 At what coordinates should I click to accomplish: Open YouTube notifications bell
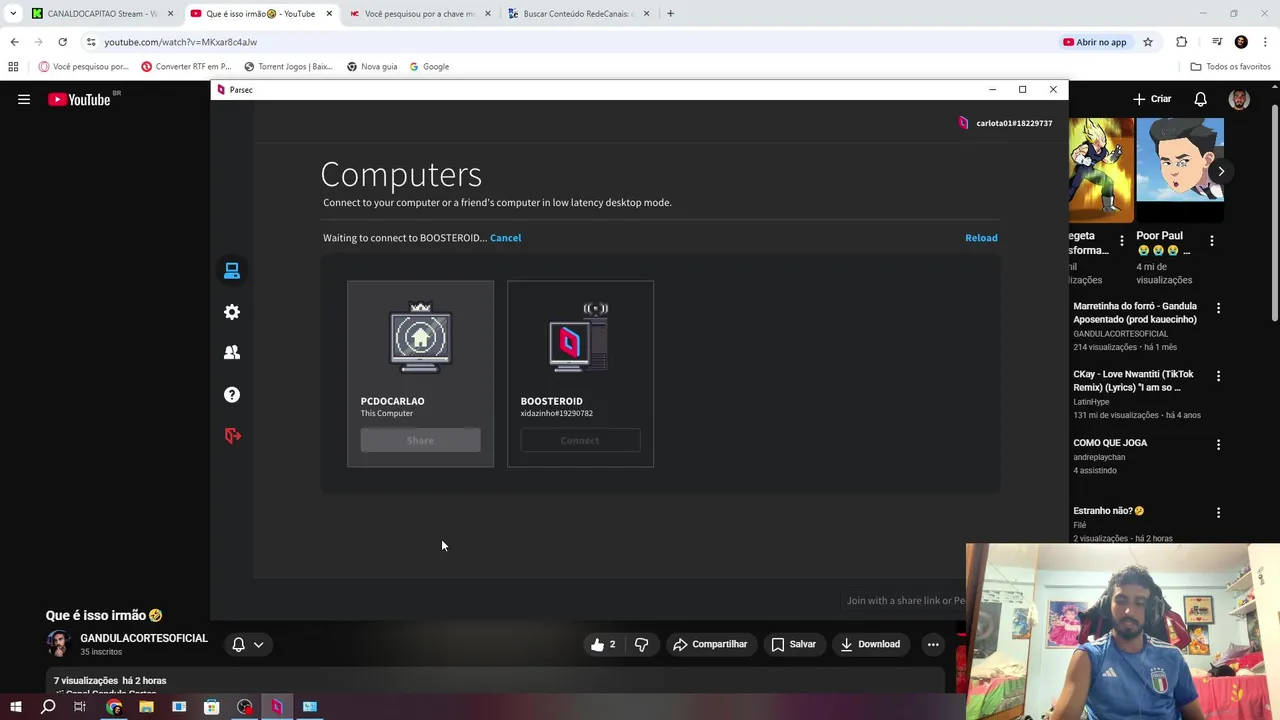coord(1200,99)
